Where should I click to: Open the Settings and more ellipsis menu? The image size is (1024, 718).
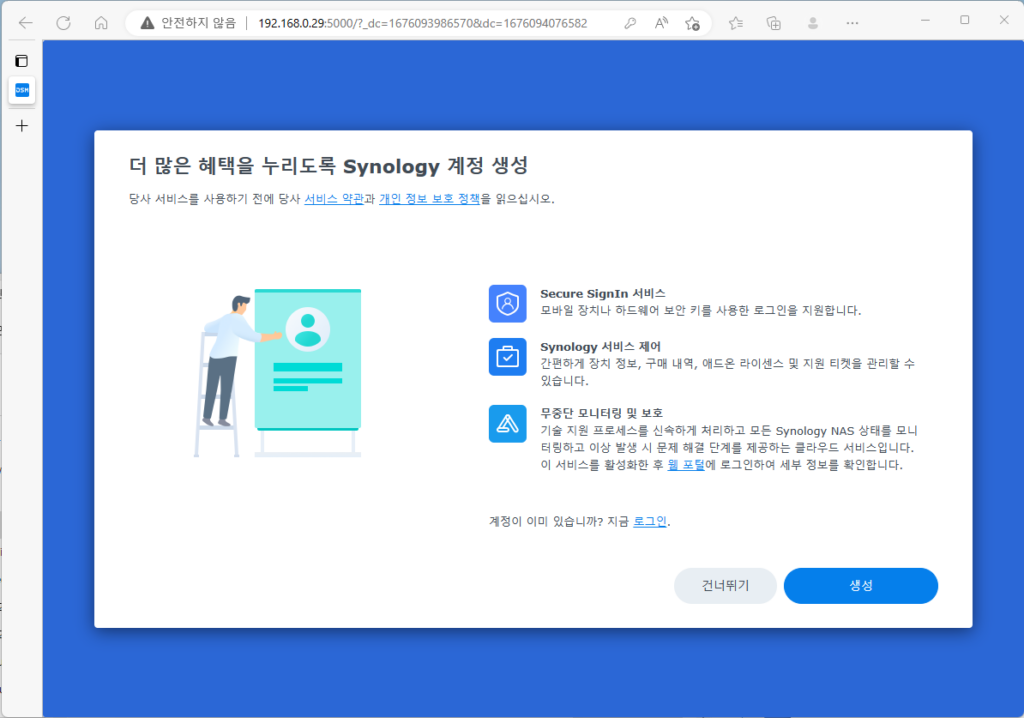point(852,24)
